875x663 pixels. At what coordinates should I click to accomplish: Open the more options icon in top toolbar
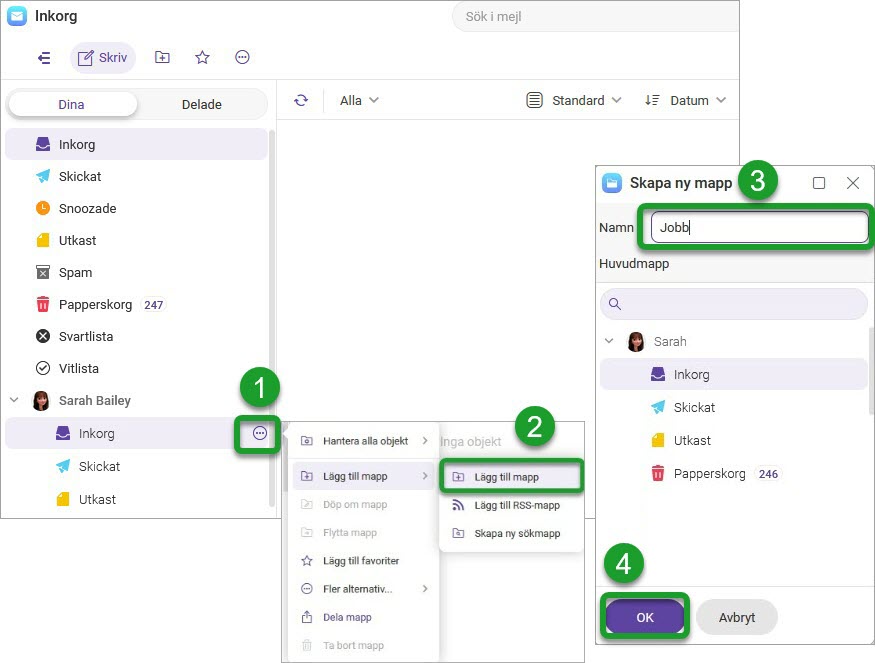[242, 58]
